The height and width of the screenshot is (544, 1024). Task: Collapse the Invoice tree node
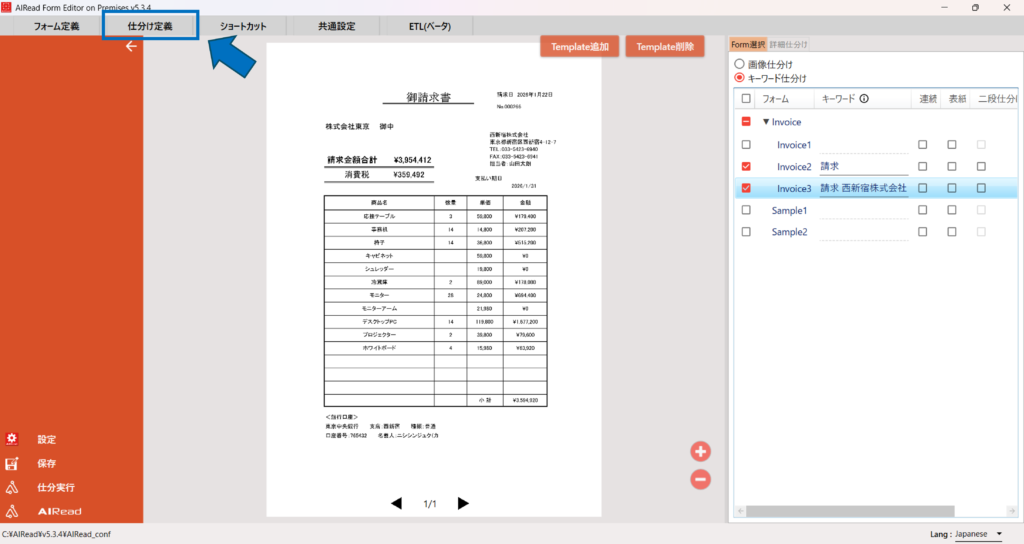(766, 122)
